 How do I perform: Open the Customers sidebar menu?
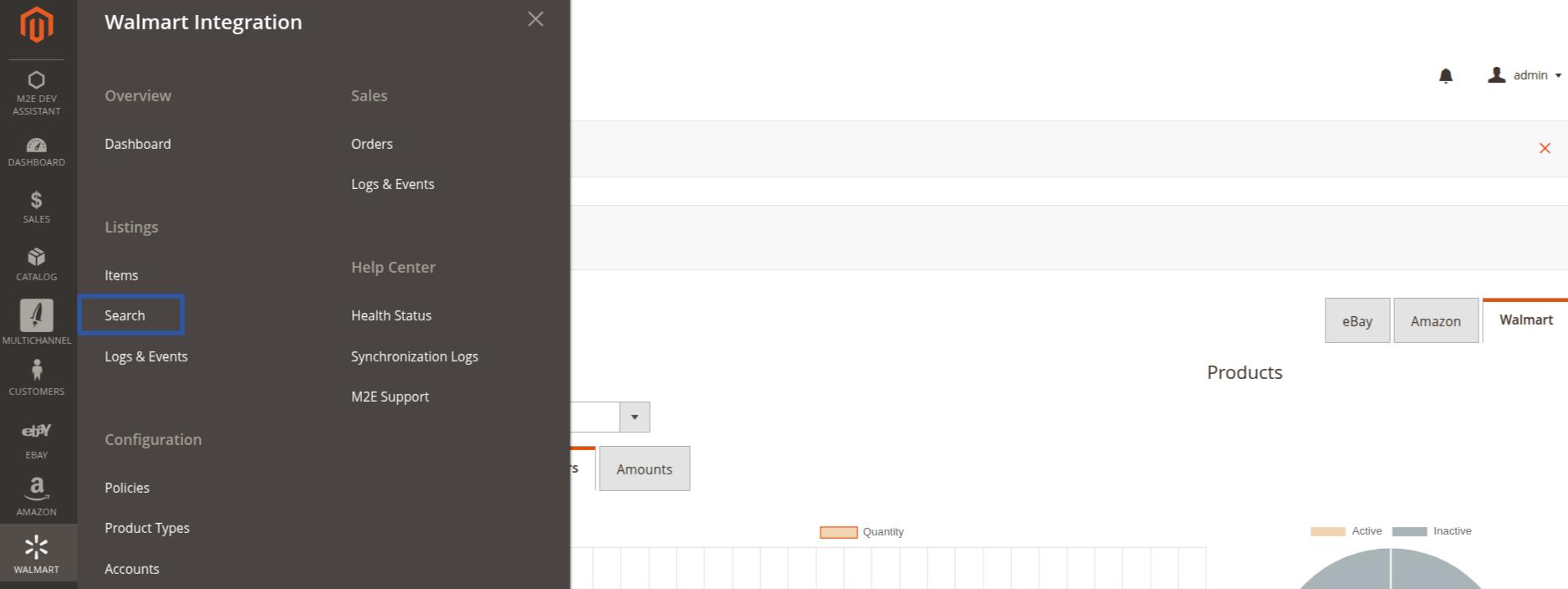pyautogui.click(x=37, y=377)
